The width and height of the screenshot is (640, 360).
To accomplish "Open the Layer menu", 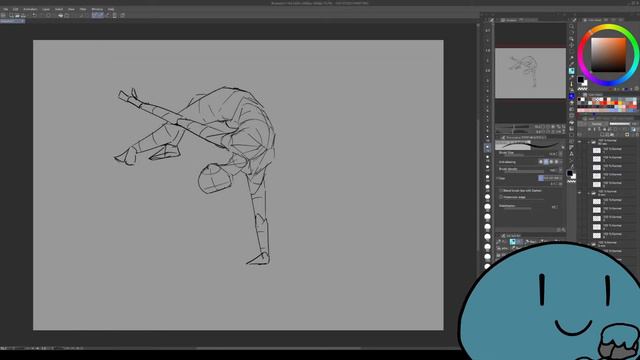I will pos(46,9).
